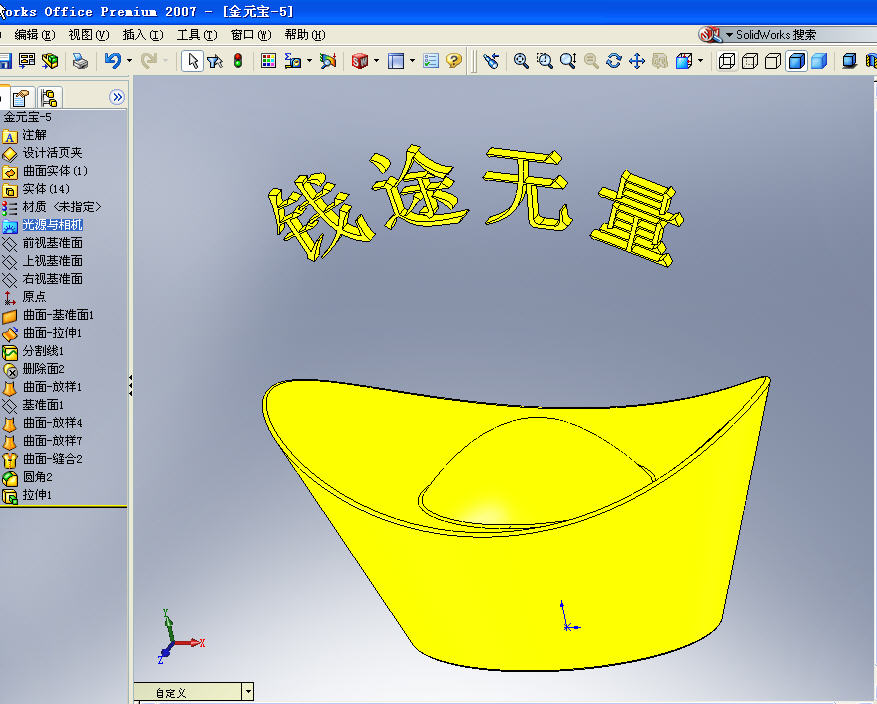Click the Standard Views cube icon

[x=684, y=60]
